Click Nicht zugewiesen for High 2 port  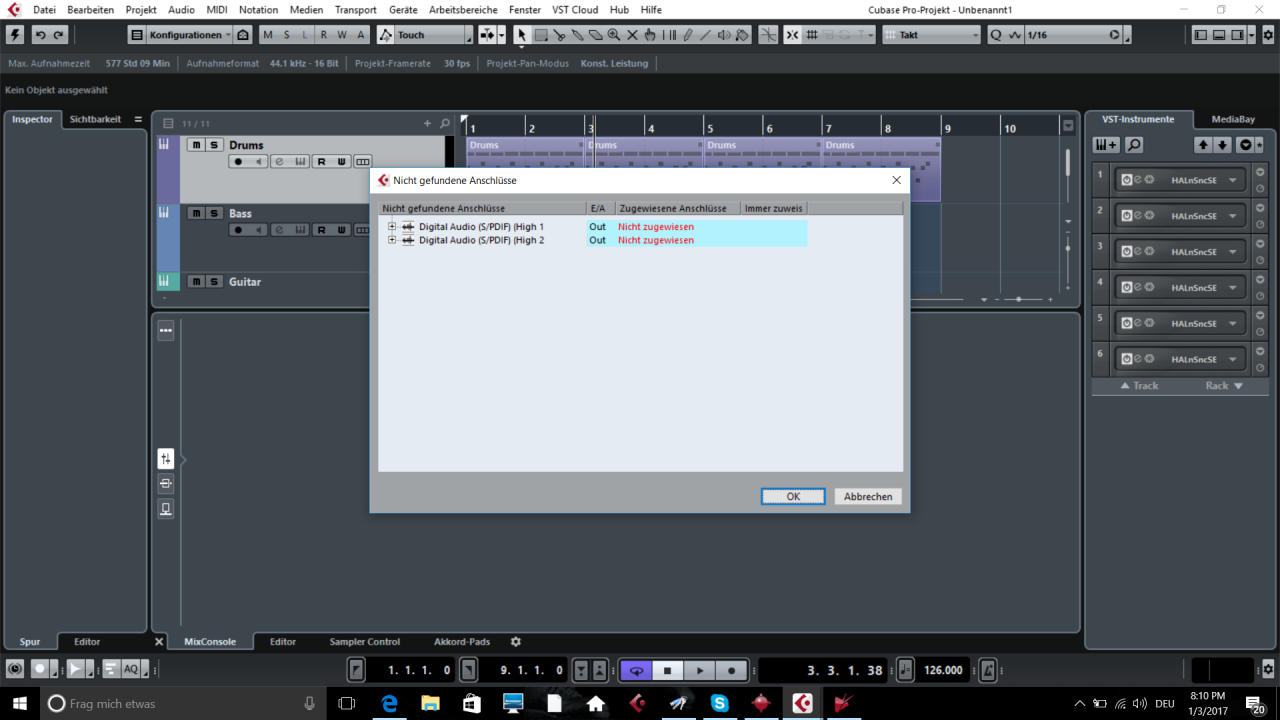(656, 240)
